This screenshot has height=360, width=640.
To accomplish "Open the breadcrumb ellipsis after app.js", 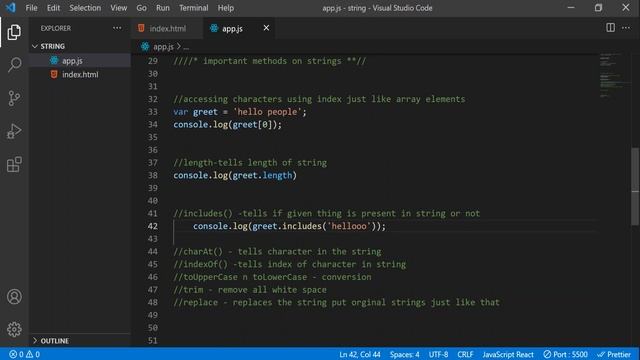I will tap(186, 47).
